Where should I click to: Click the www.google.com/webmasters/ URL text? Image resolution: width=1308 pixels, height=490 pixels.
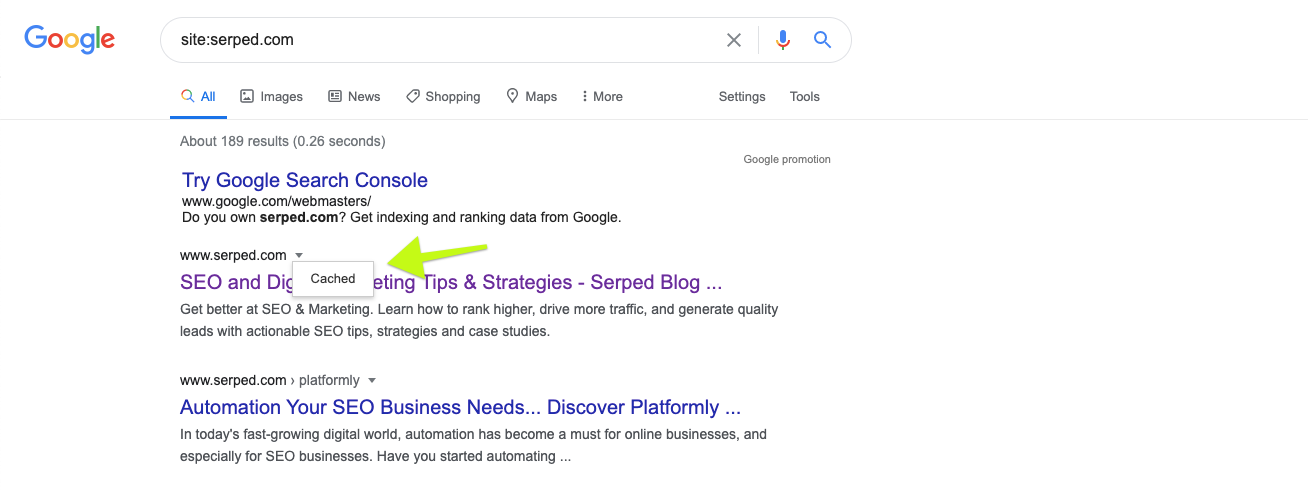click(x=276, y=201)
